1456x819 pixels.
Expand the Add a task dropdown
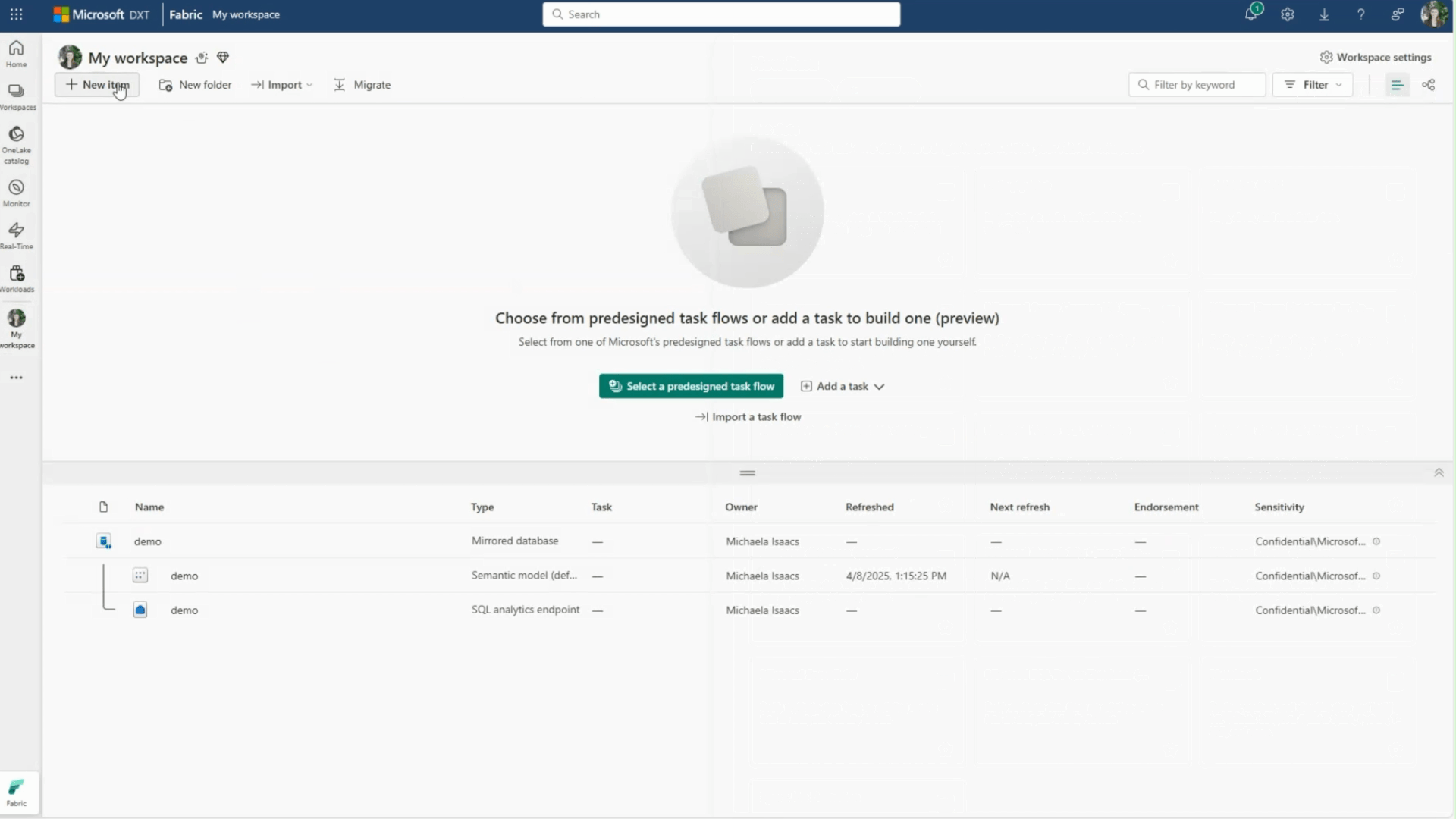click(843, 386)
